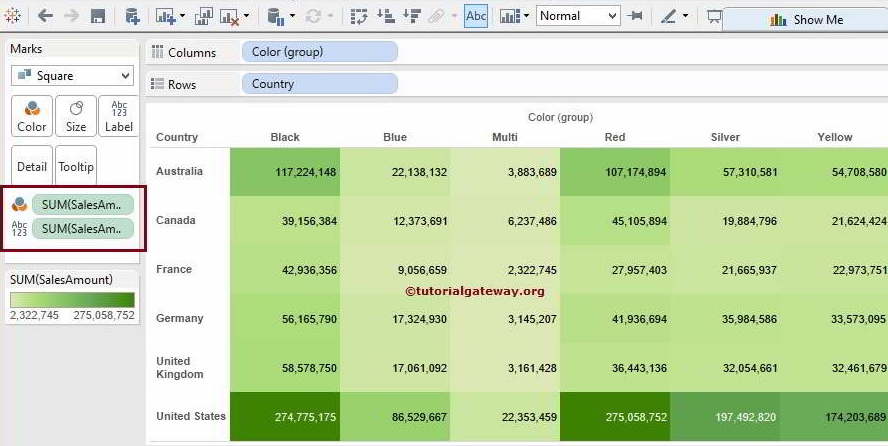Click the Group members paperclip icon

(x=437, y=16)
